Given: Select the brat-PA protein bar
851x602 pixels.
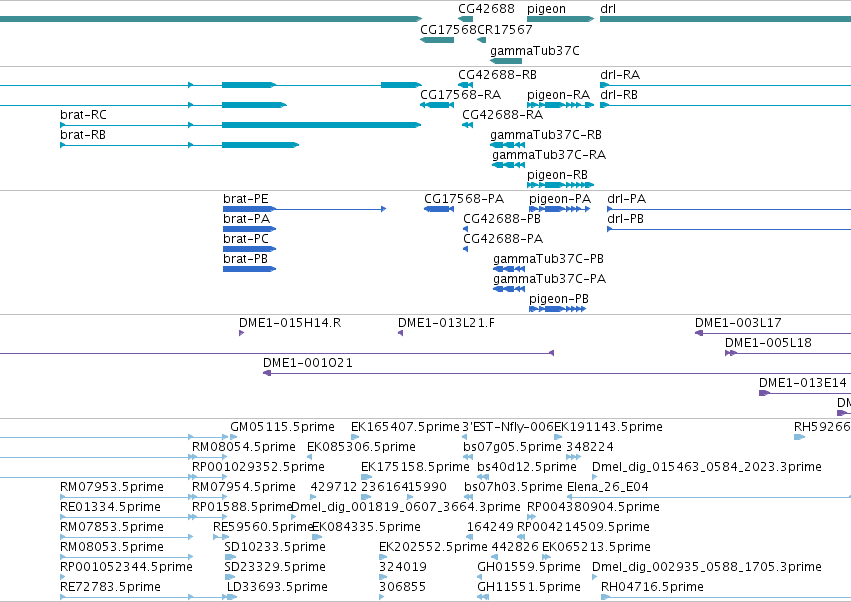Looking at the screenshot, I should click(250, 229).
